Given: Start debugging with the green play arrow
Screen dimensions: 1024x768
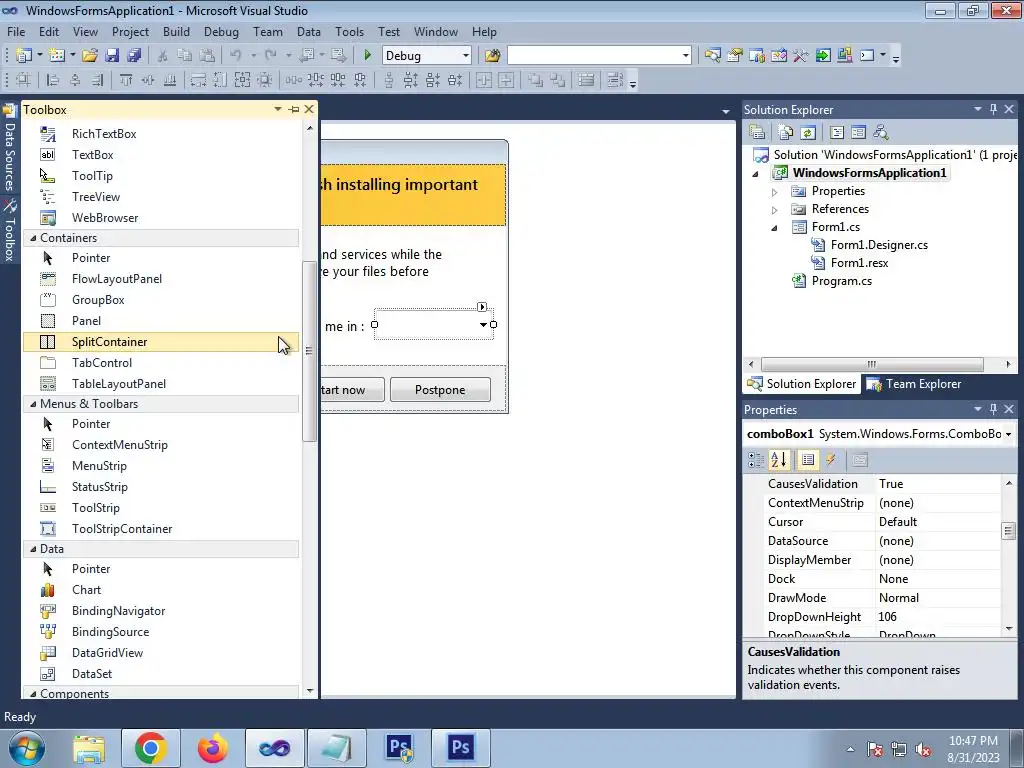Looking at the screenshot, I should click(367, 56).
